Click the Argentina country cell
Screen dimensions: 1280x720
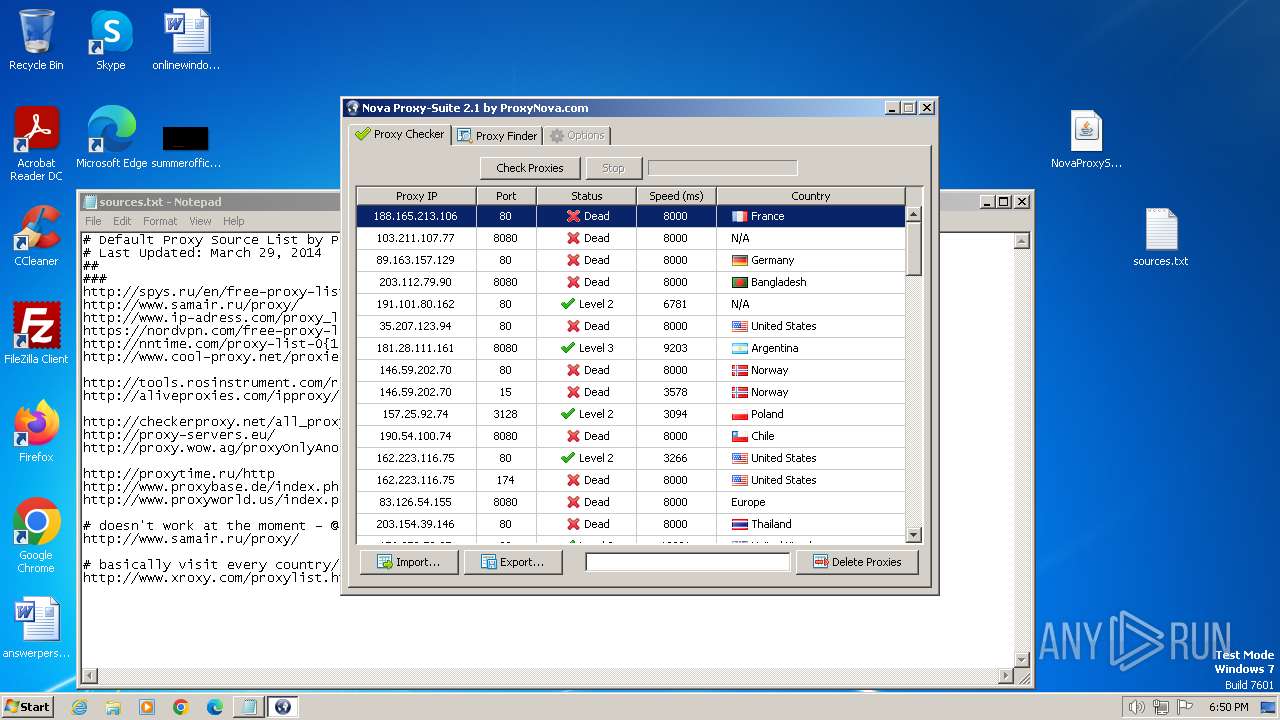(811, 348)
